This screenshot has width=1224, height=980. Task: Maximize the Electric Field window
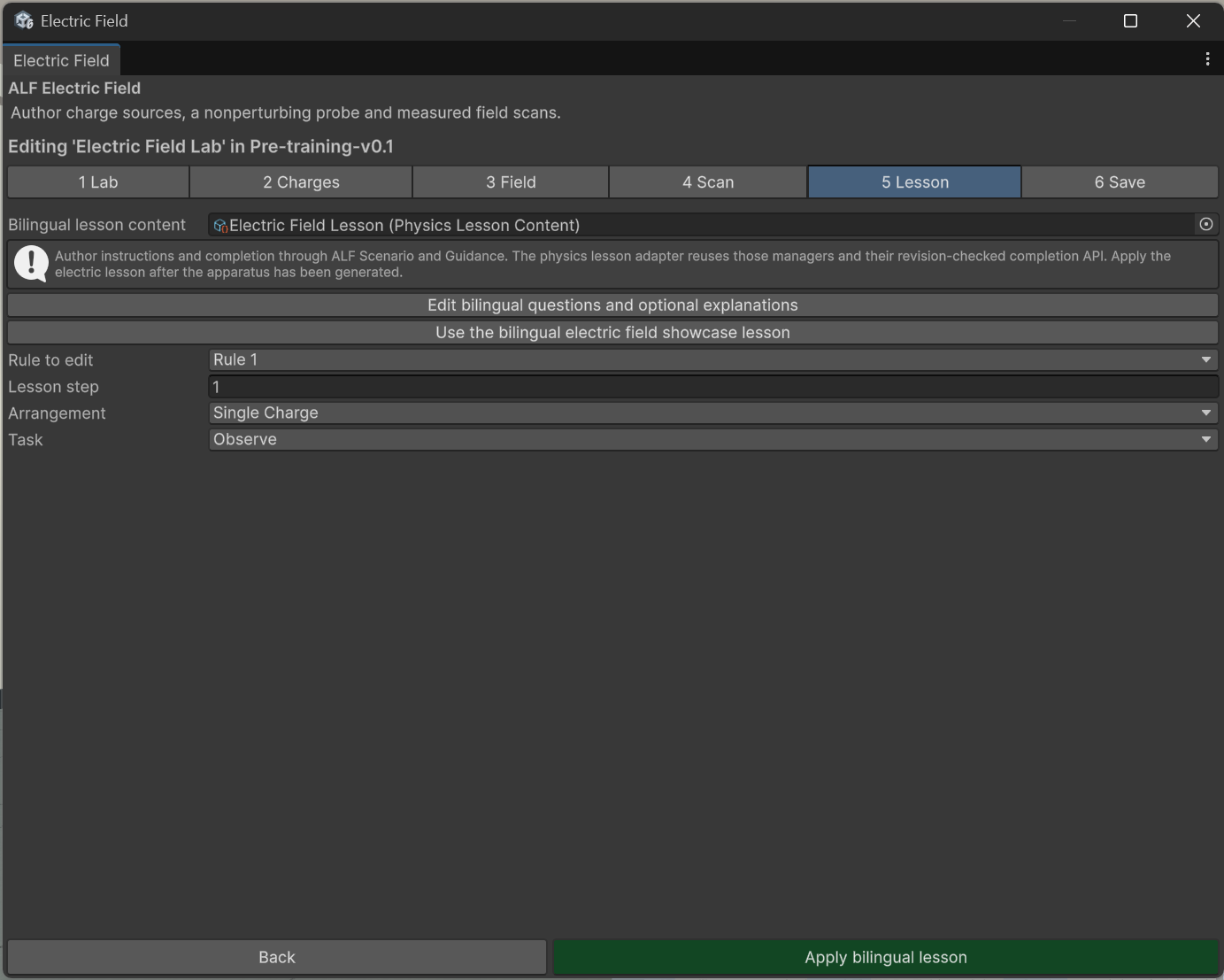(1130, 20)
